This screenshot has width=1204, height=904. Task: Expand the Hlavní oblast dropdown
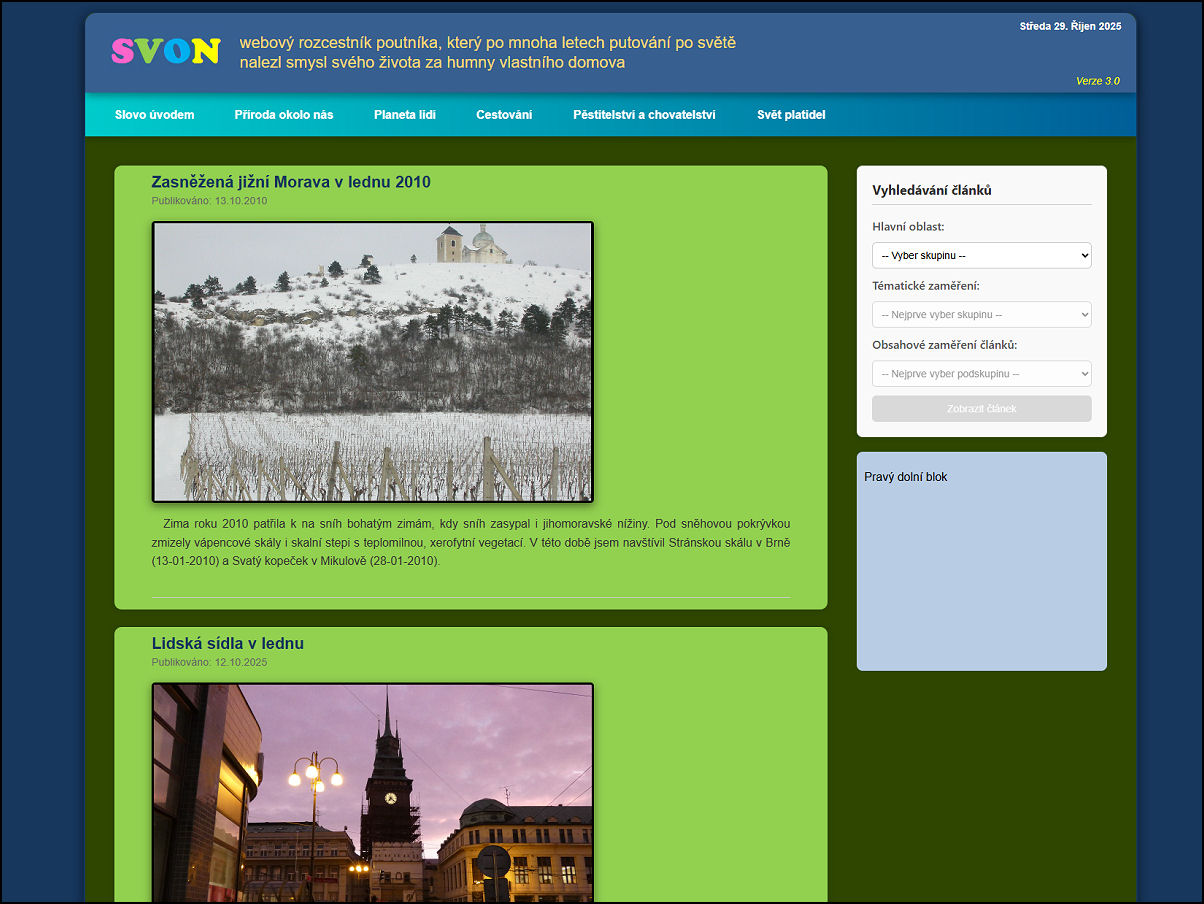(x=981, y=256)
